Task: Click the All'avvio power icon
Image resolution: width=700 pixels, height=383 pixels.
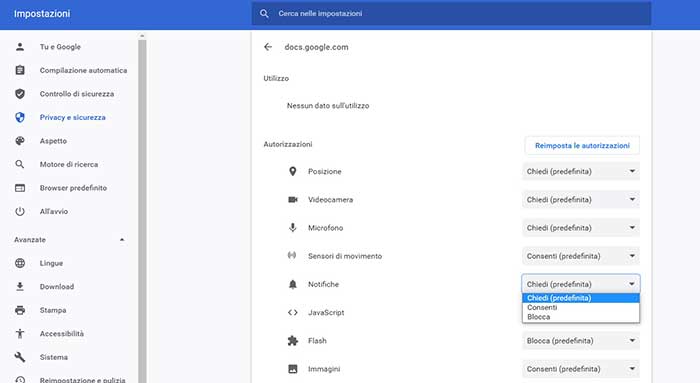Action: point(20,211)
